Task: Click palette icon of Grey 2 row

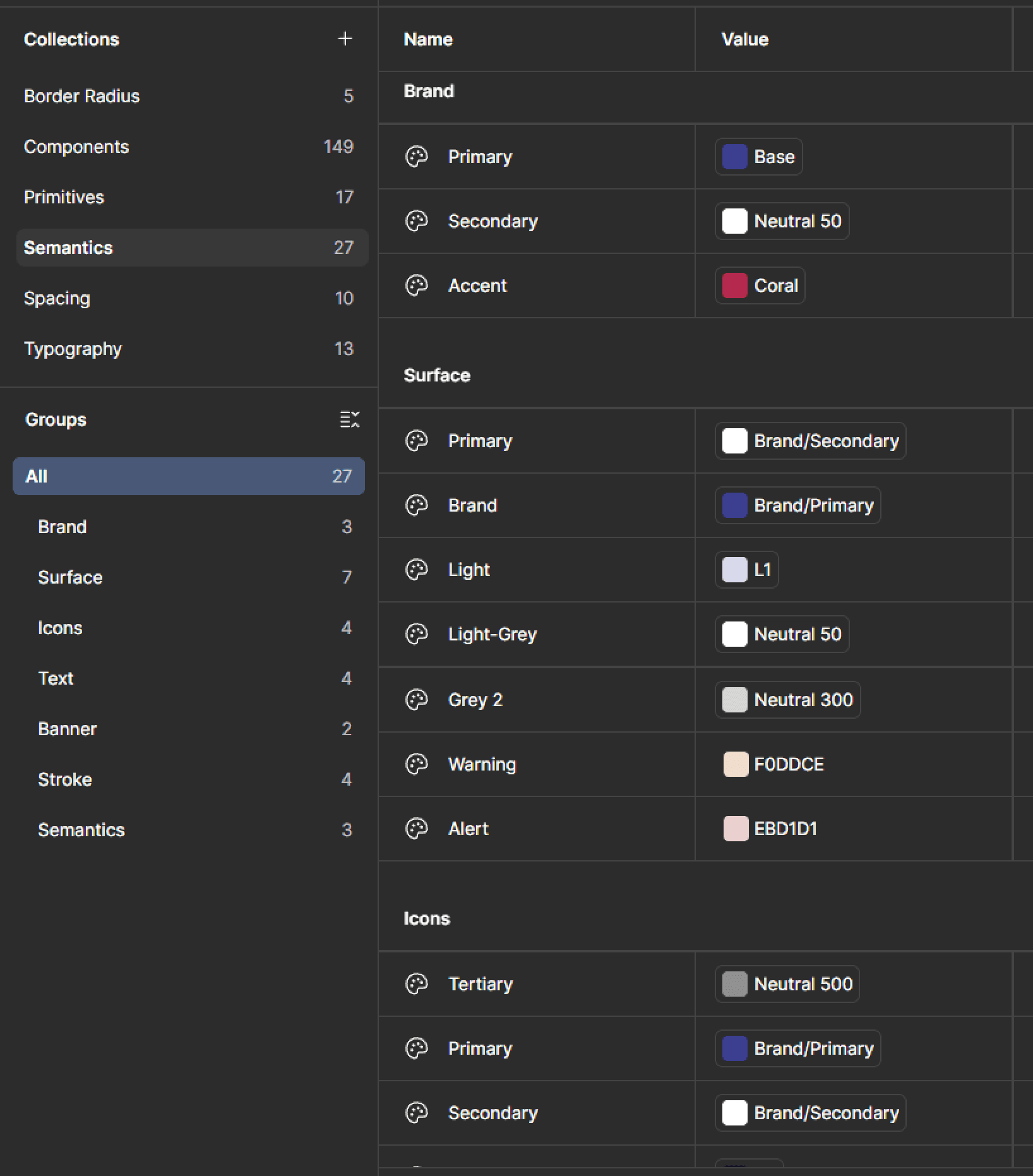Action: pyautogui.click(x=417, y=700)
